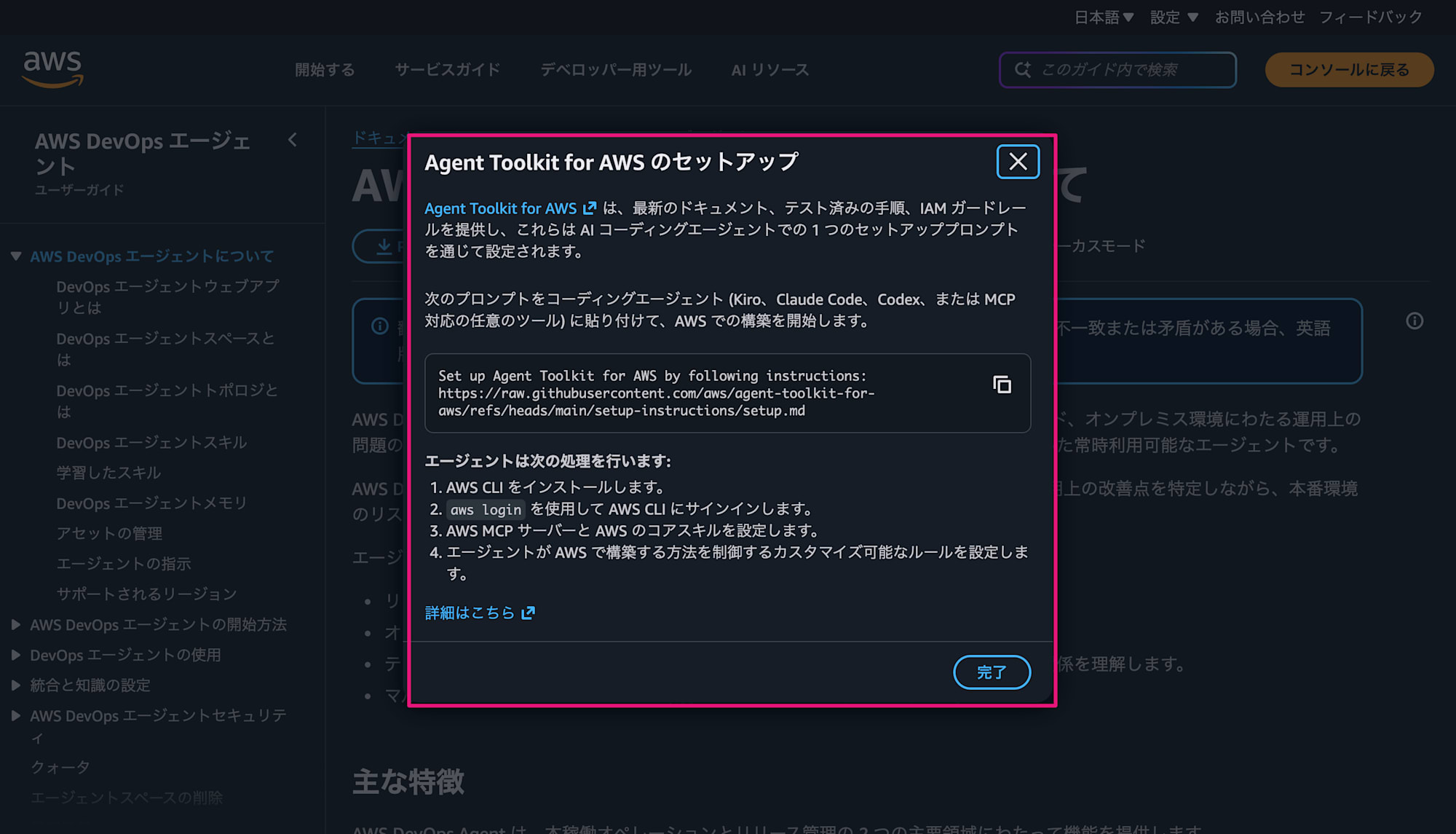
Task: Open the デベロッパー用ツール menu
Action: click(x=616, y=70)
